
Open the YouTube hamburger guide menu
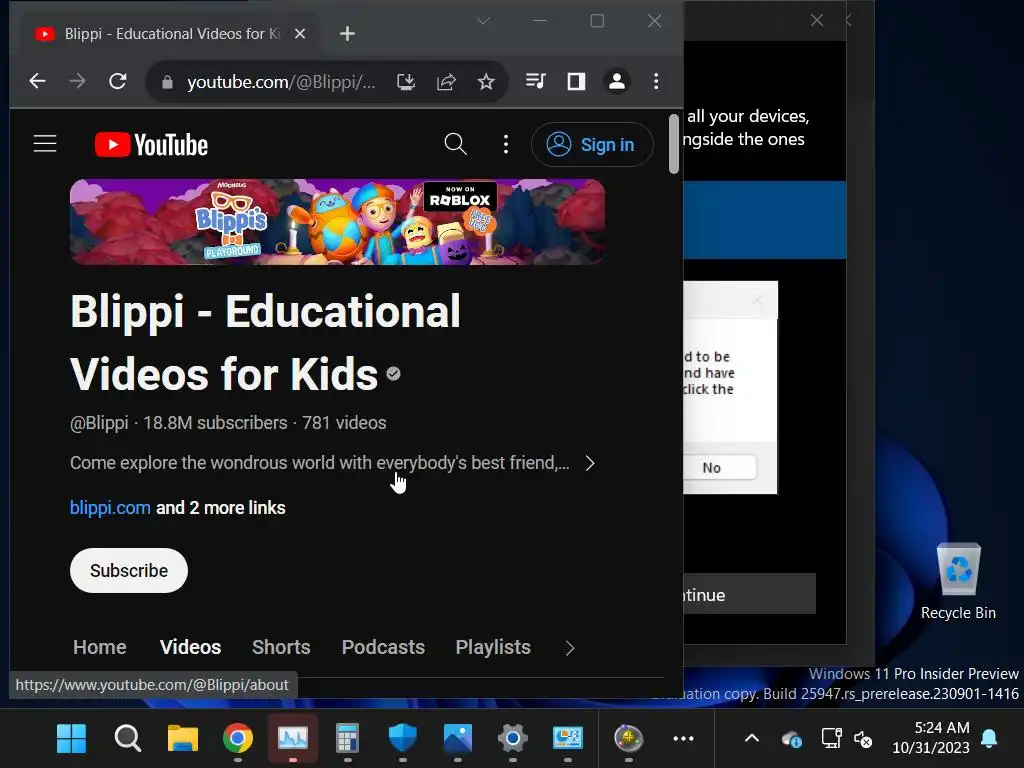point(45,144)
